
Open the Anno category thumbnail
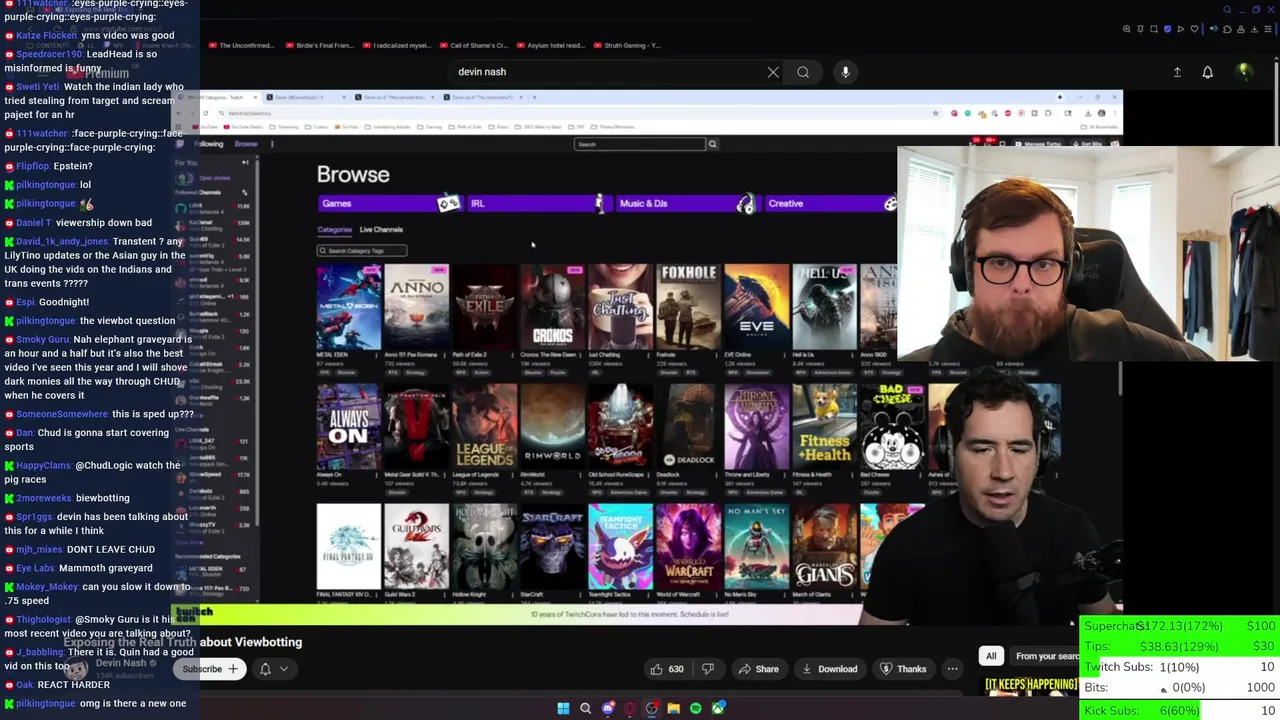417,307
